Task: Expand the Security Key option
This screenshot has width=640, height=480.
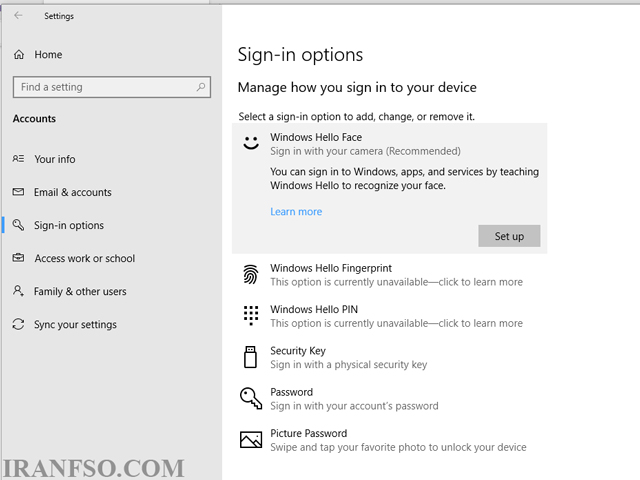Action: [389, 357]
